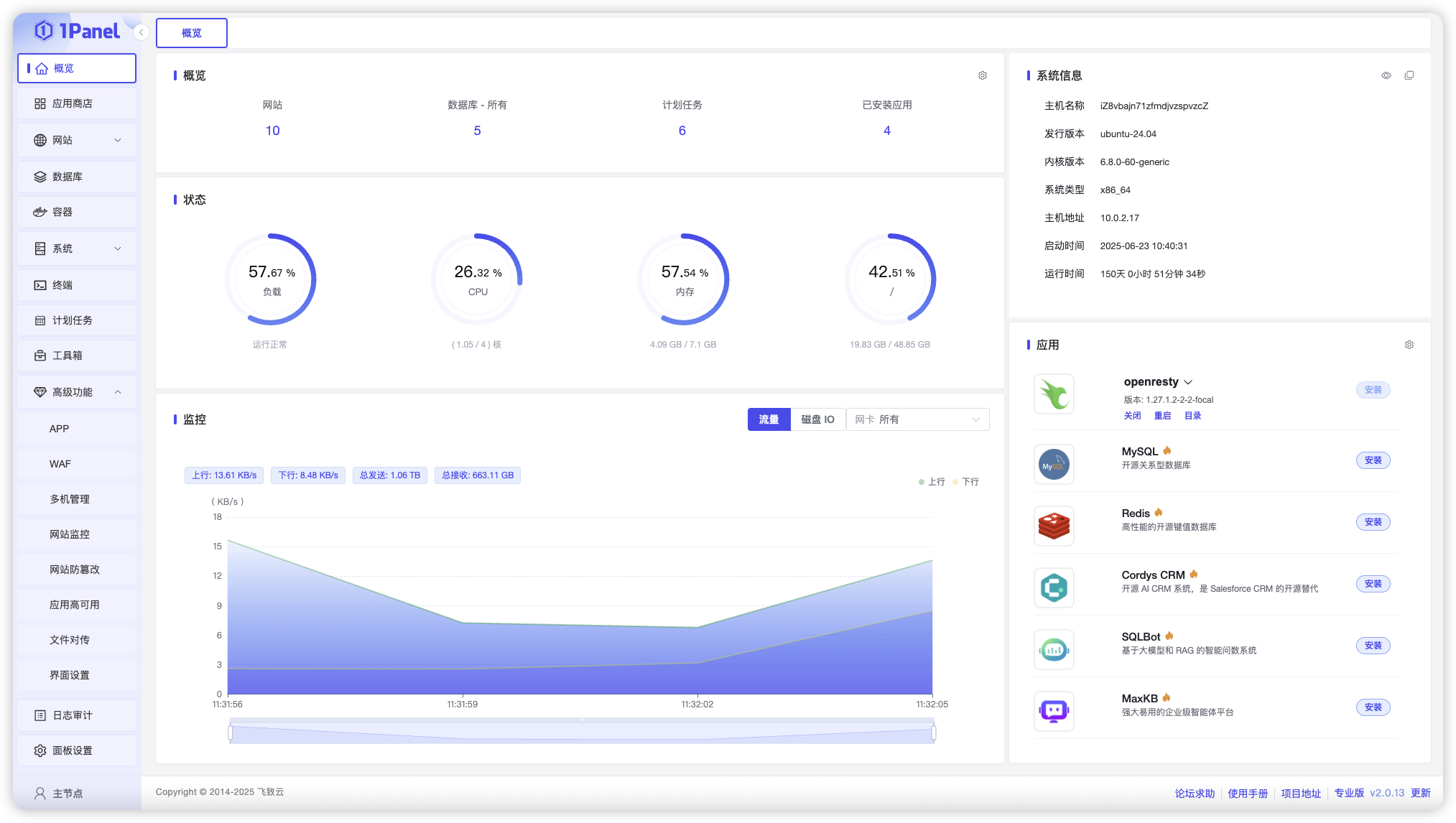Hide system information with the eye toggle
The height and width of the screenshot is (823, 1456).
1386,75
